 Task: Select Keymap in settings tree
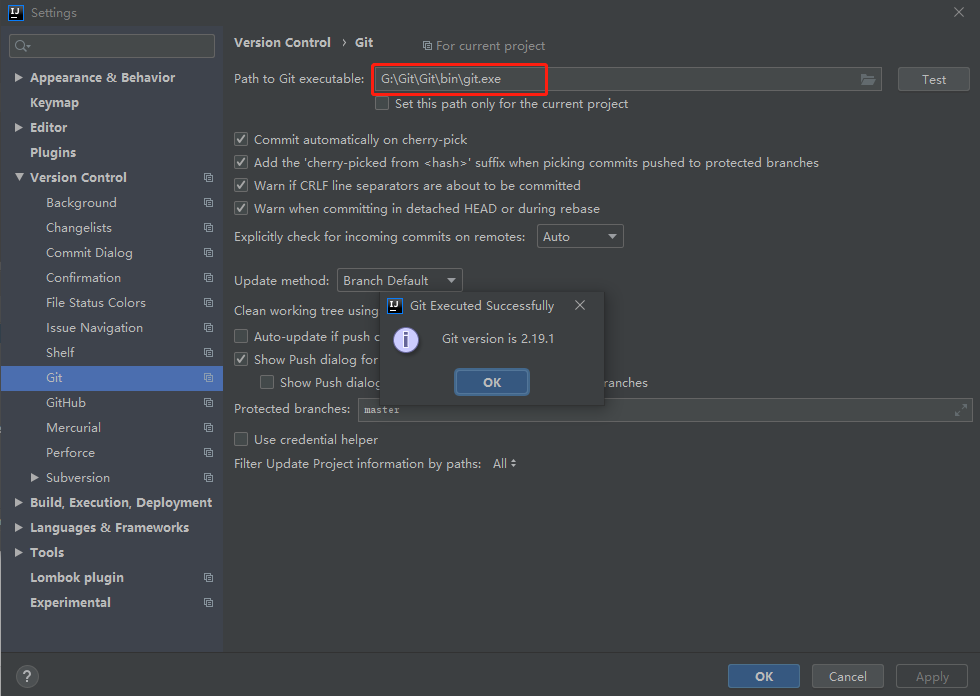click(x=54, y=102)
